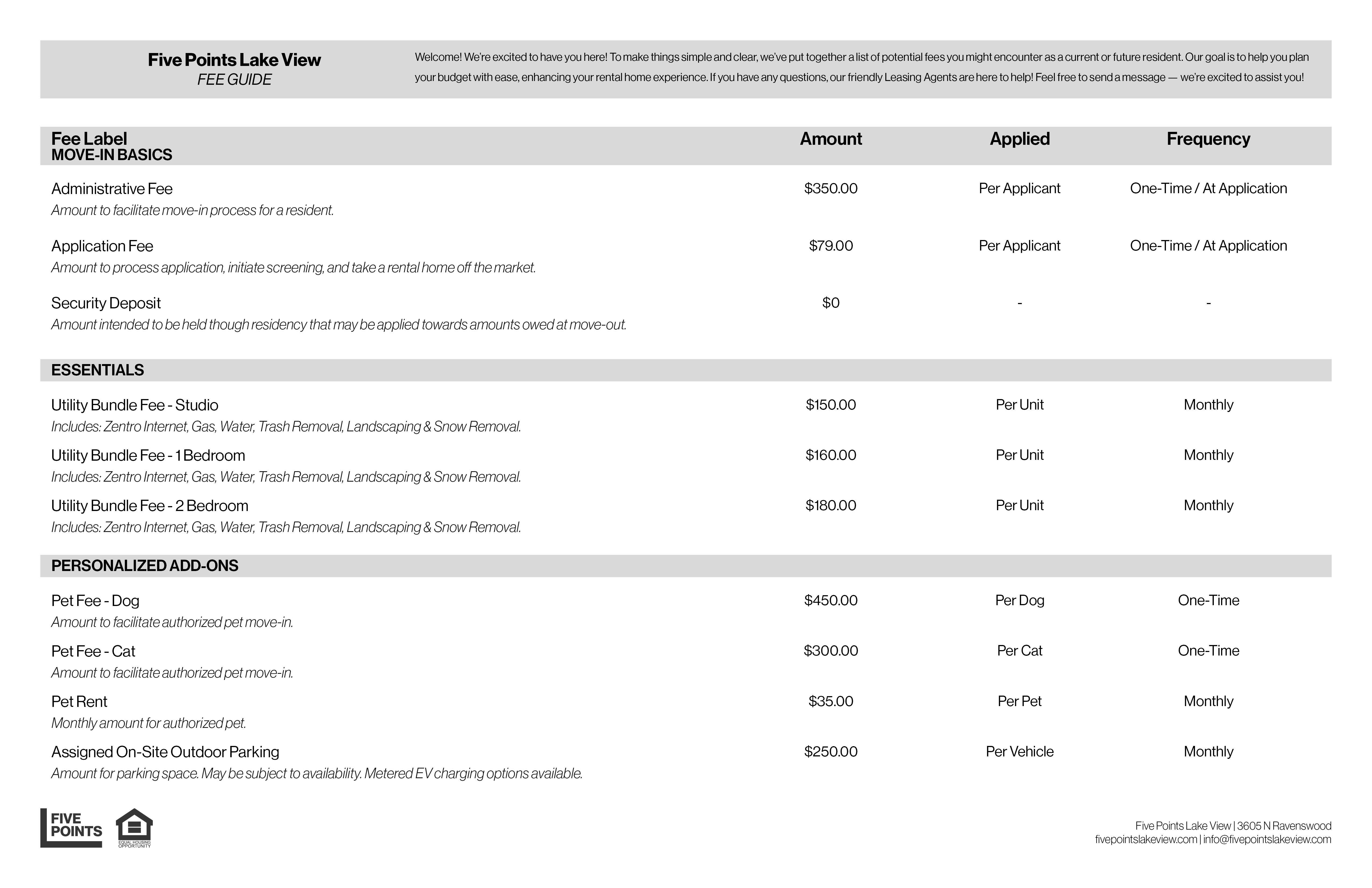The width and height of the screenshot is (1372, 888).
Task: Select the Per Cat applied value
Action: [x=1019, y=651]
